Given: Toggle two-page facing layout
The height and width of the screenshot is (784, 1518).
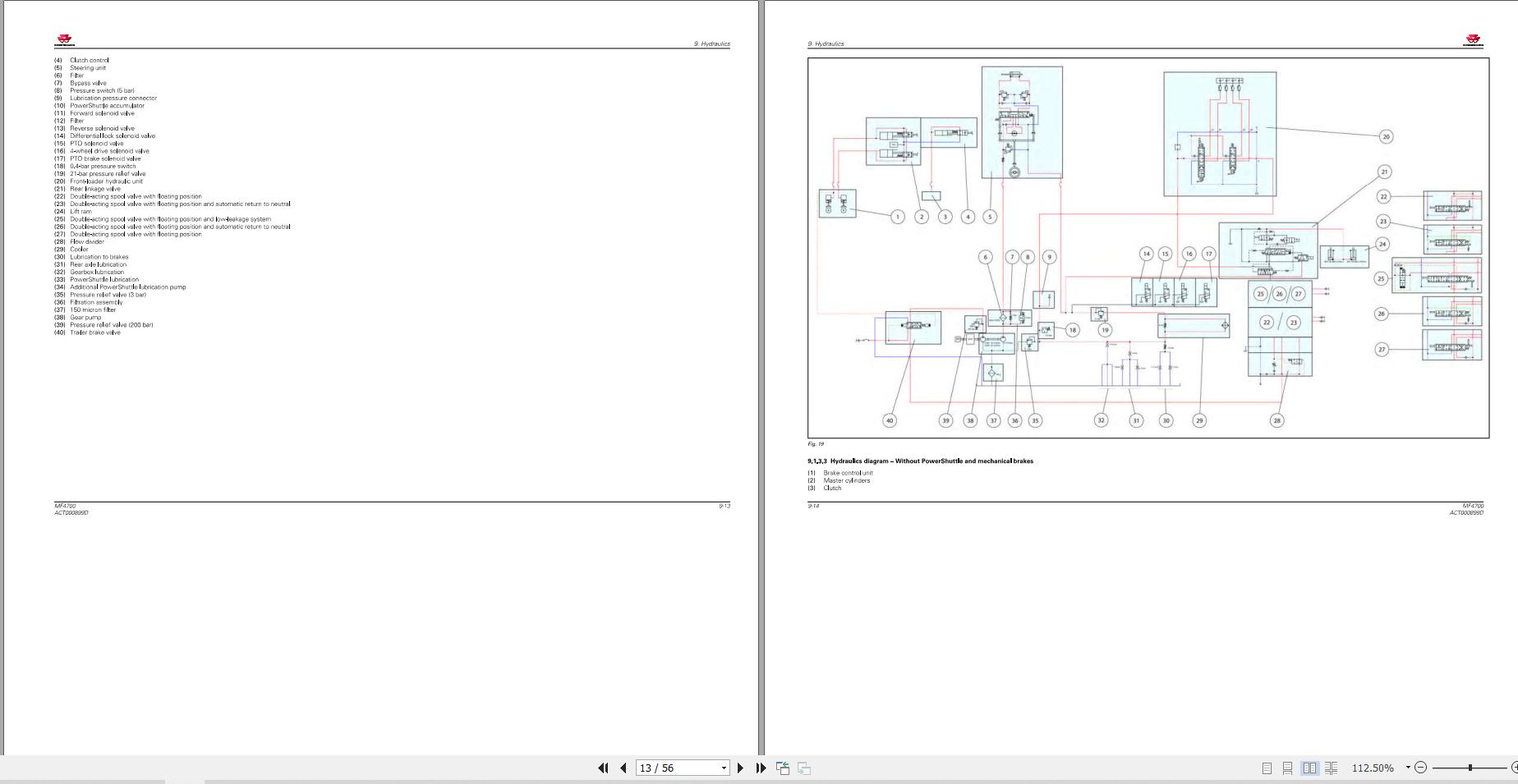Looking at the screenshot, I should coord(1309,768).
